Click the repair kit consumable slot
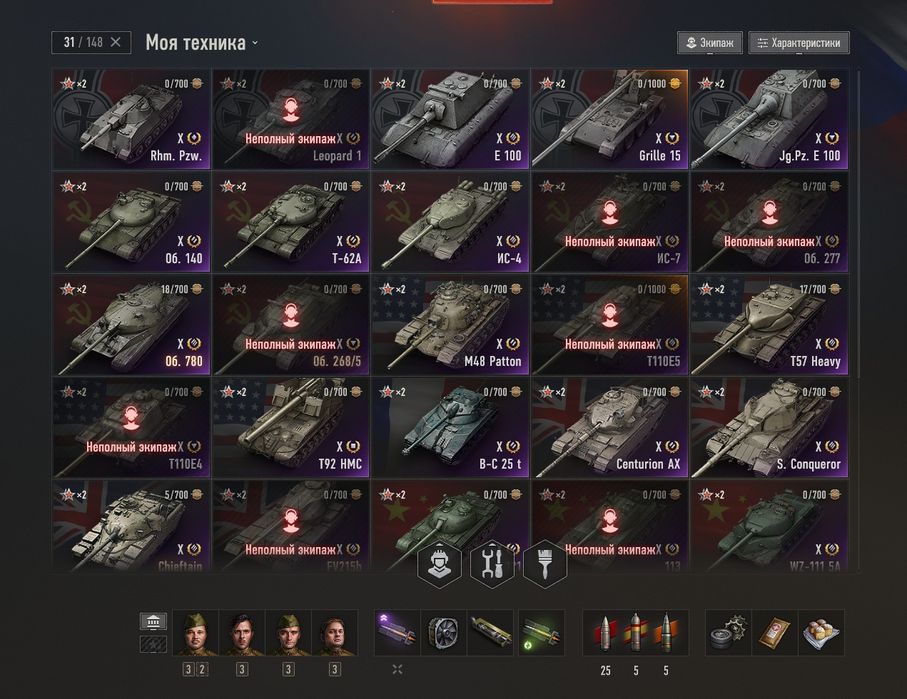 (728, 632)
